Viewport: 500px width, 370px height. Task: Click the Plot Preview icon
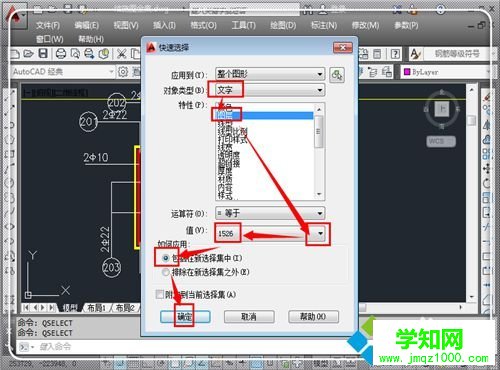[x=75, y=53]
